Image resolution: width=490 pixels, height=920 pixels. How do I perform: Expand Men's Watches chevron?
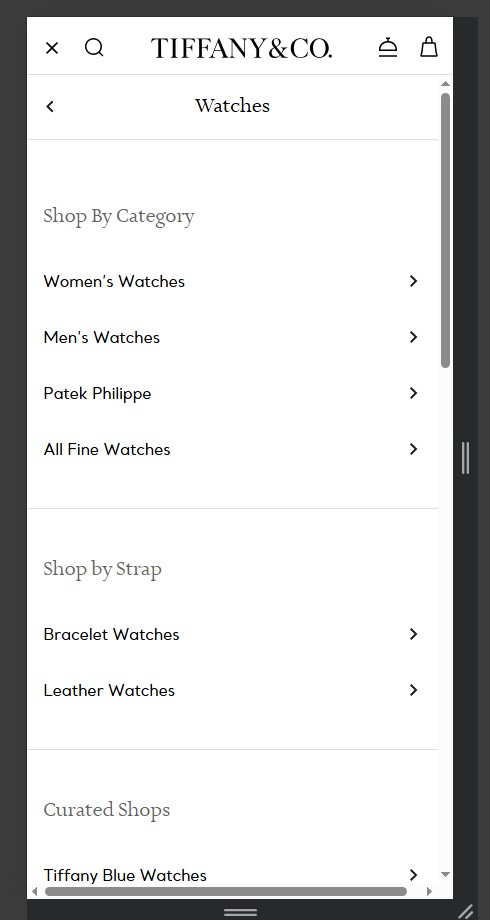tap(413, 337)
